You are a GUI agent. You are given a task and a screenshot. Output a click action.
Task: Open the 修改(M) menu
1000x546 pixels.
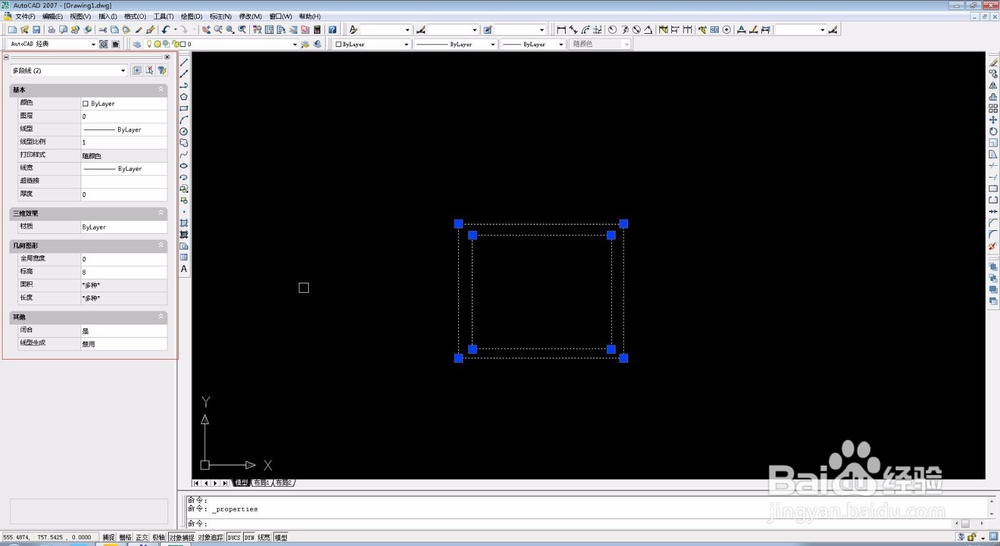pyautogui.click(x=251, y=16)
